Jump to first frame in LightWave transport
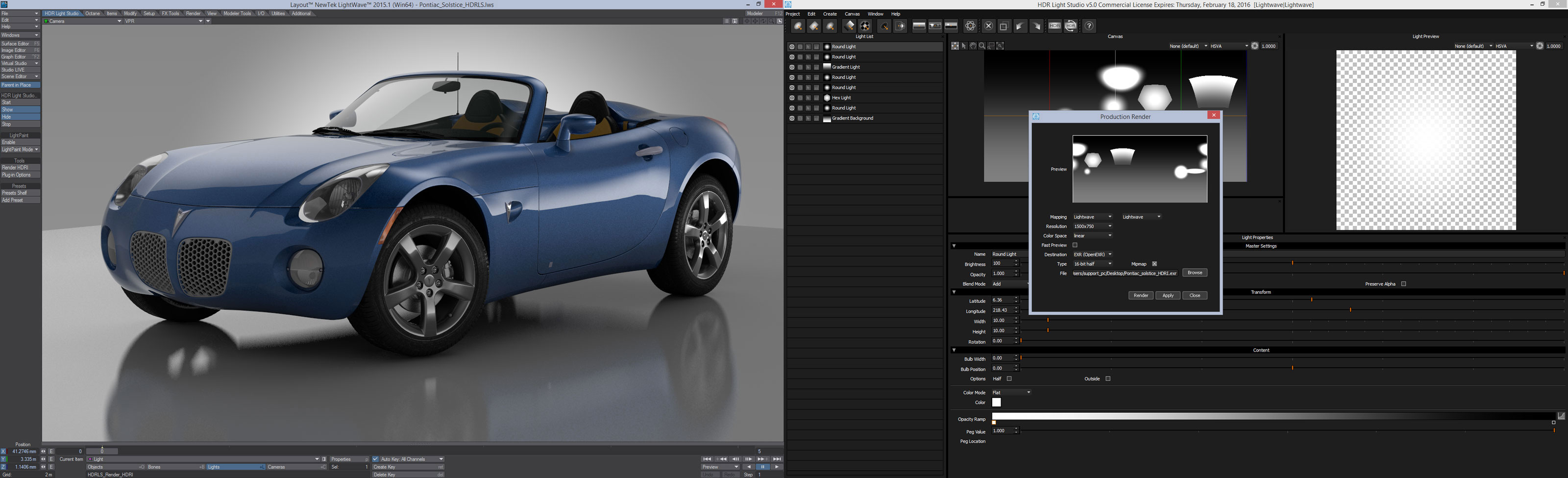Screen dimensions: 1568x478 pyautogui.click(x=707, y=459)
